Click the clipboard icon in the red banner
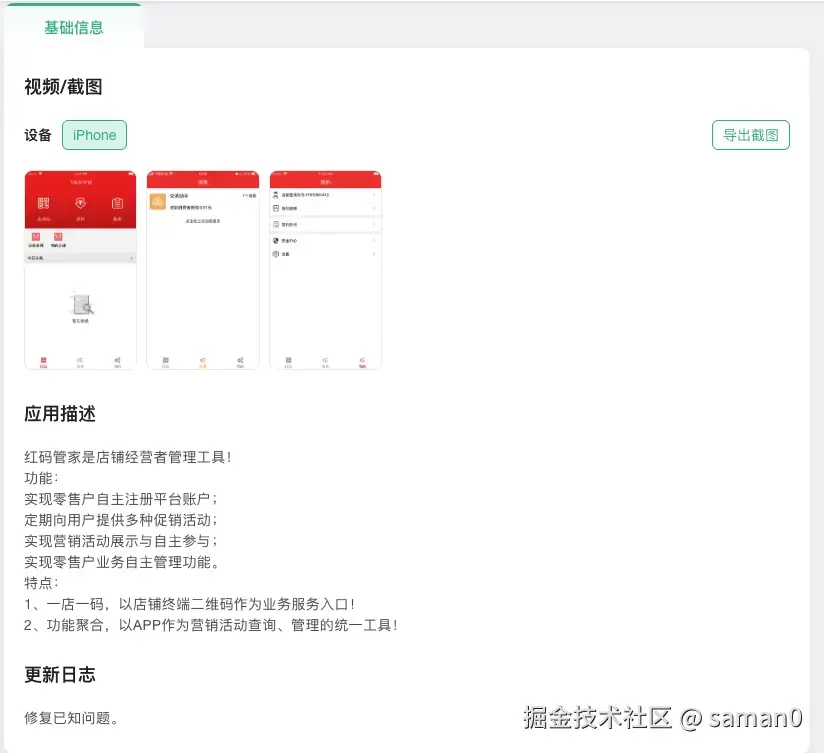 [x=117, y=204]
